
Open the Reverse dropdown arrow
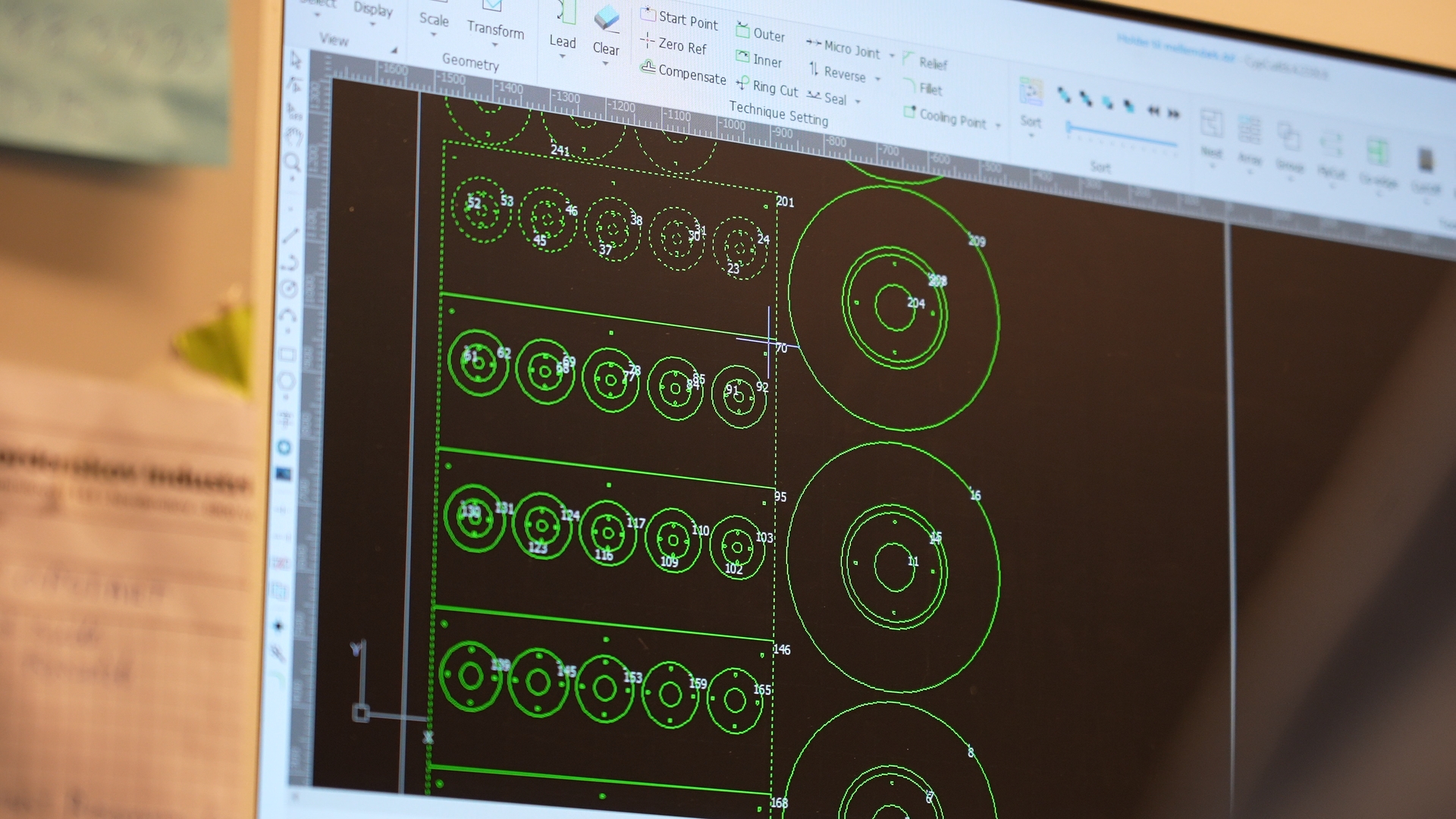point(878,79)
